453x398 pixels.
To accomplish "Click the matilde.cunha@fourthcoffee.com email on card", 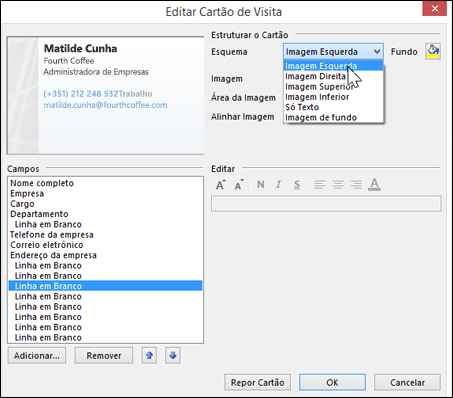I will (105, 105).
